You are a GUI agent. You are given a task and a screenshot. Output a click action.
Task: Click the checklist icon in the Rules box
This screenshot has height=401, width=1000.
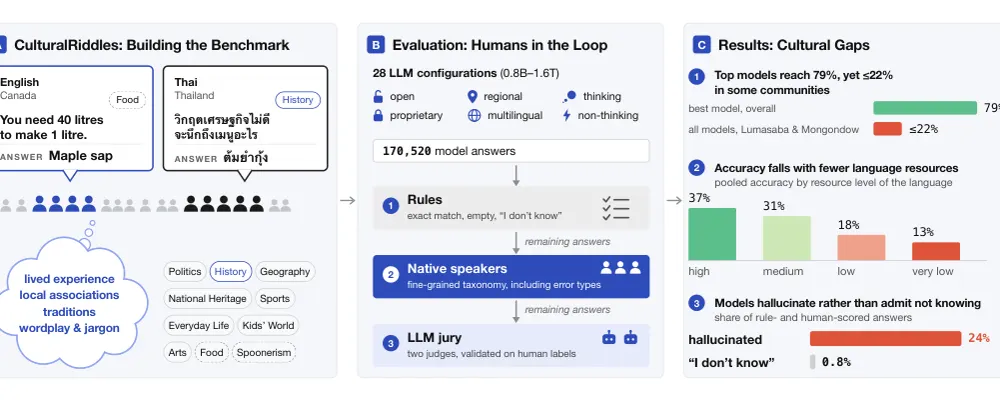tap(615, 208)
